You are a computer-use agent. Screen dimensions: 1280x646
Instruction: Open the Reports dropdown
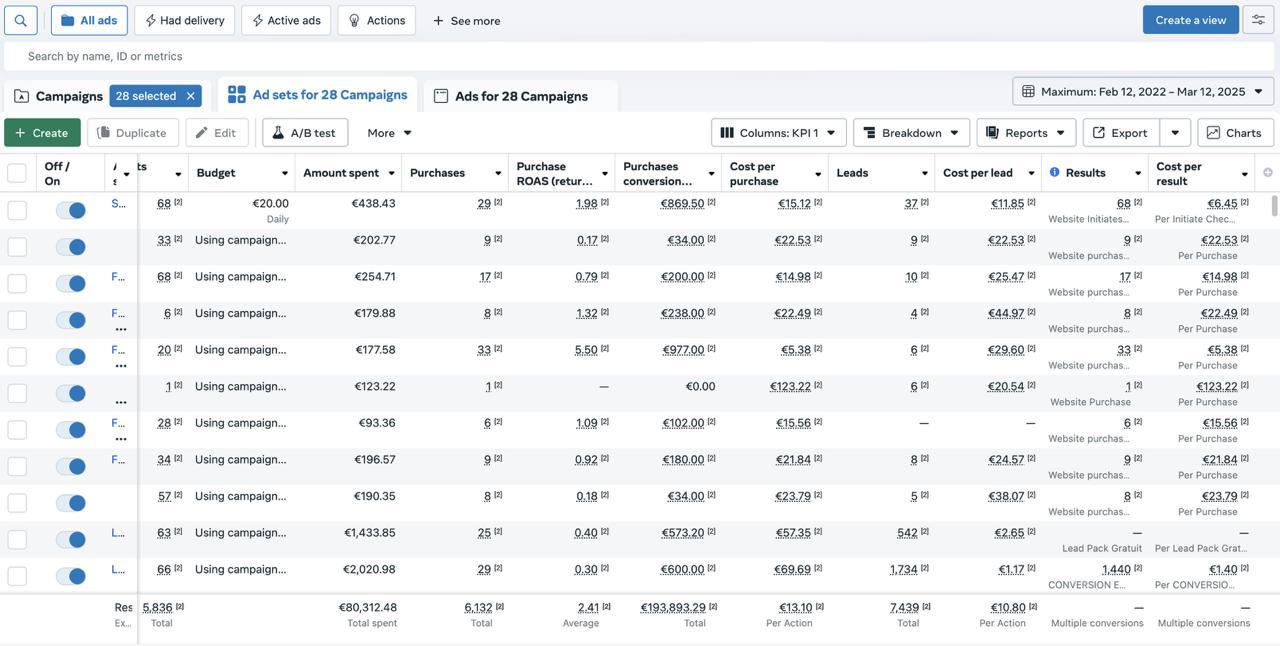click(x=1026, y=133)
